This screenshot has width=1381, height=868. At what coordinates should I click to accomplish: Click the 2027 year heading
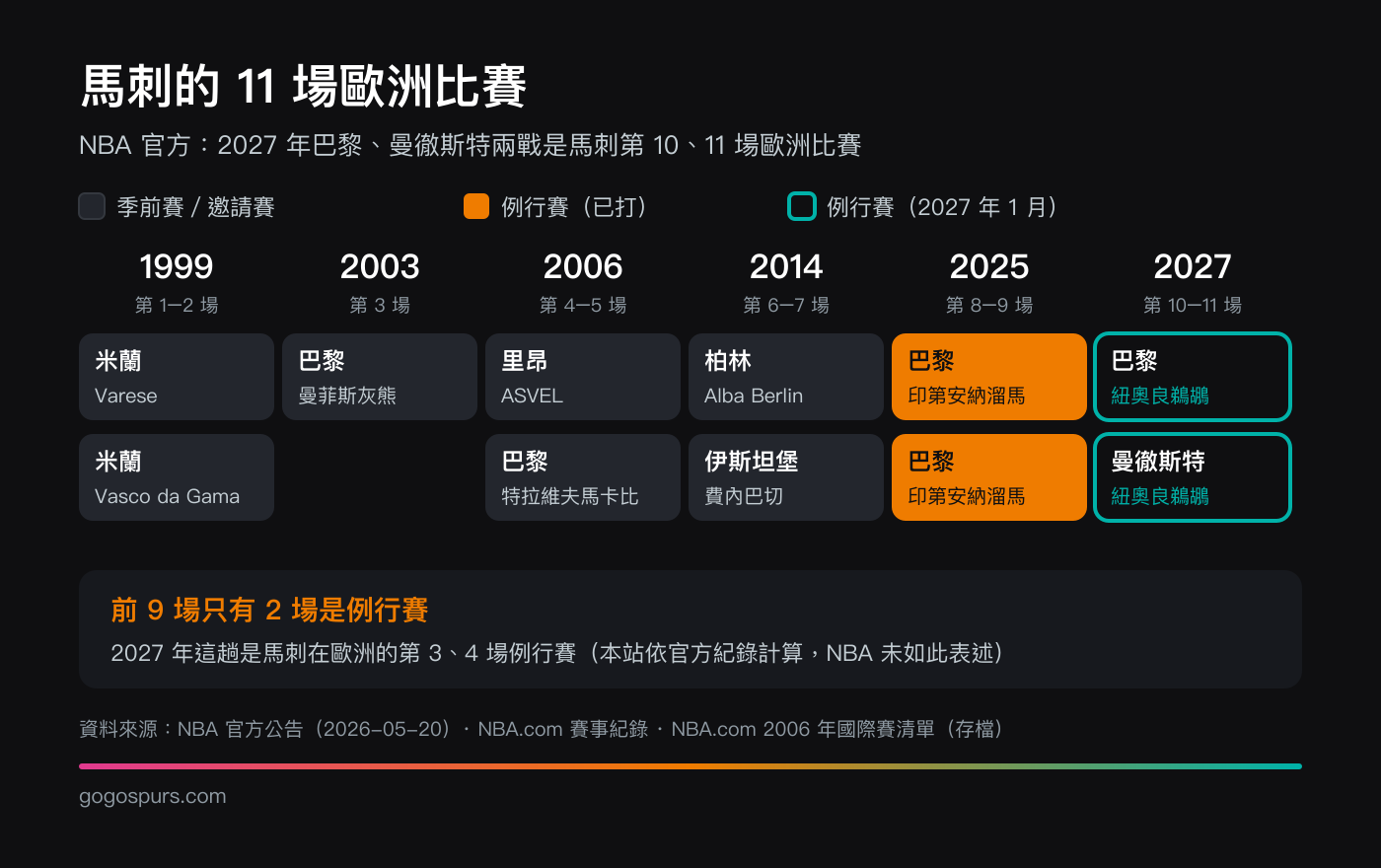(1193, 266)
